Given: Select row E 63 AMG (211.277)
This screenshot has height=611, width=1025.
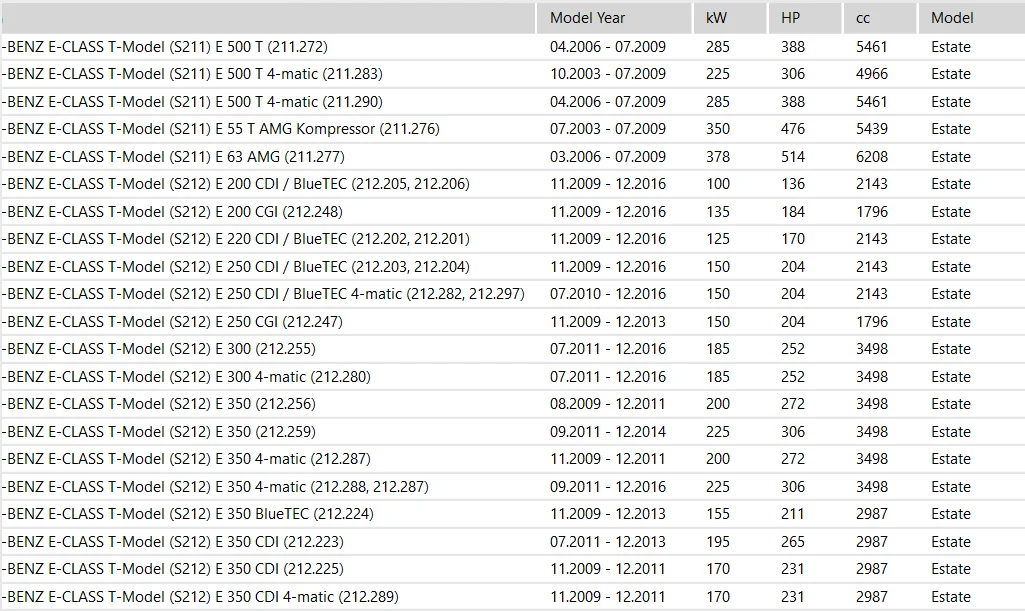Looking at the screenshot, I should [x=512, y=157].
